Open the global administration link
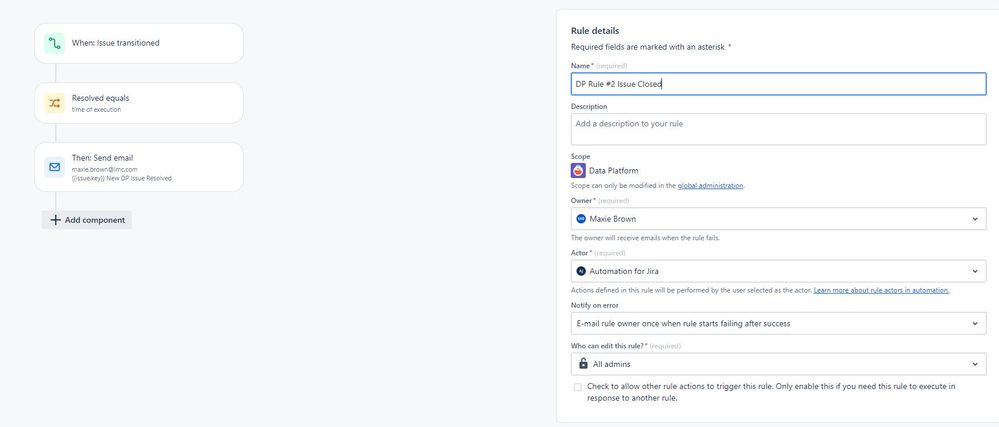999x427 pixels. coord(710,186)
